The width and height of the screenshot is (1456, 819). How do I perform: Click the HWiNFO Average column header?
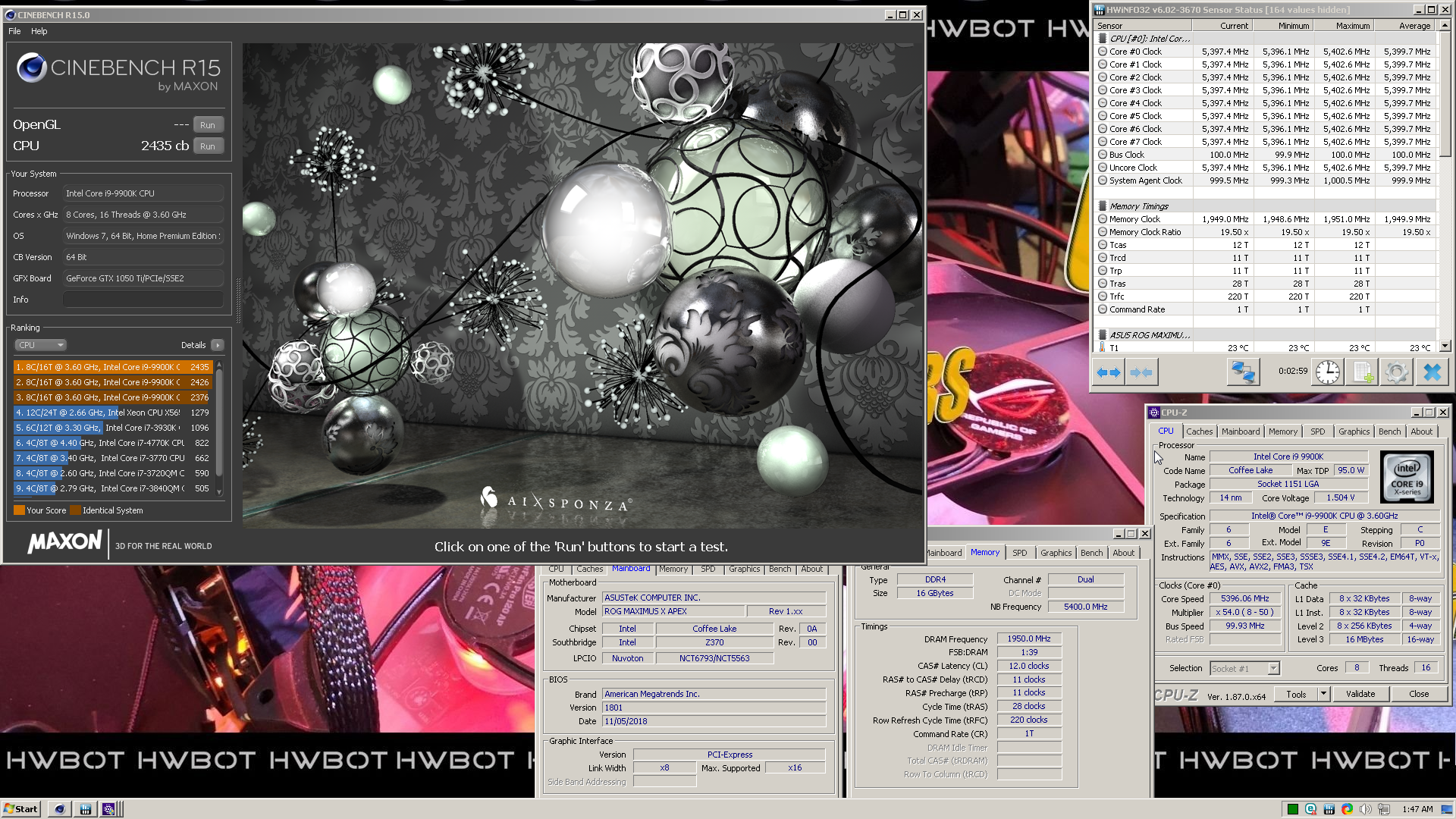pyautogui.click(x=1404, y=26)
